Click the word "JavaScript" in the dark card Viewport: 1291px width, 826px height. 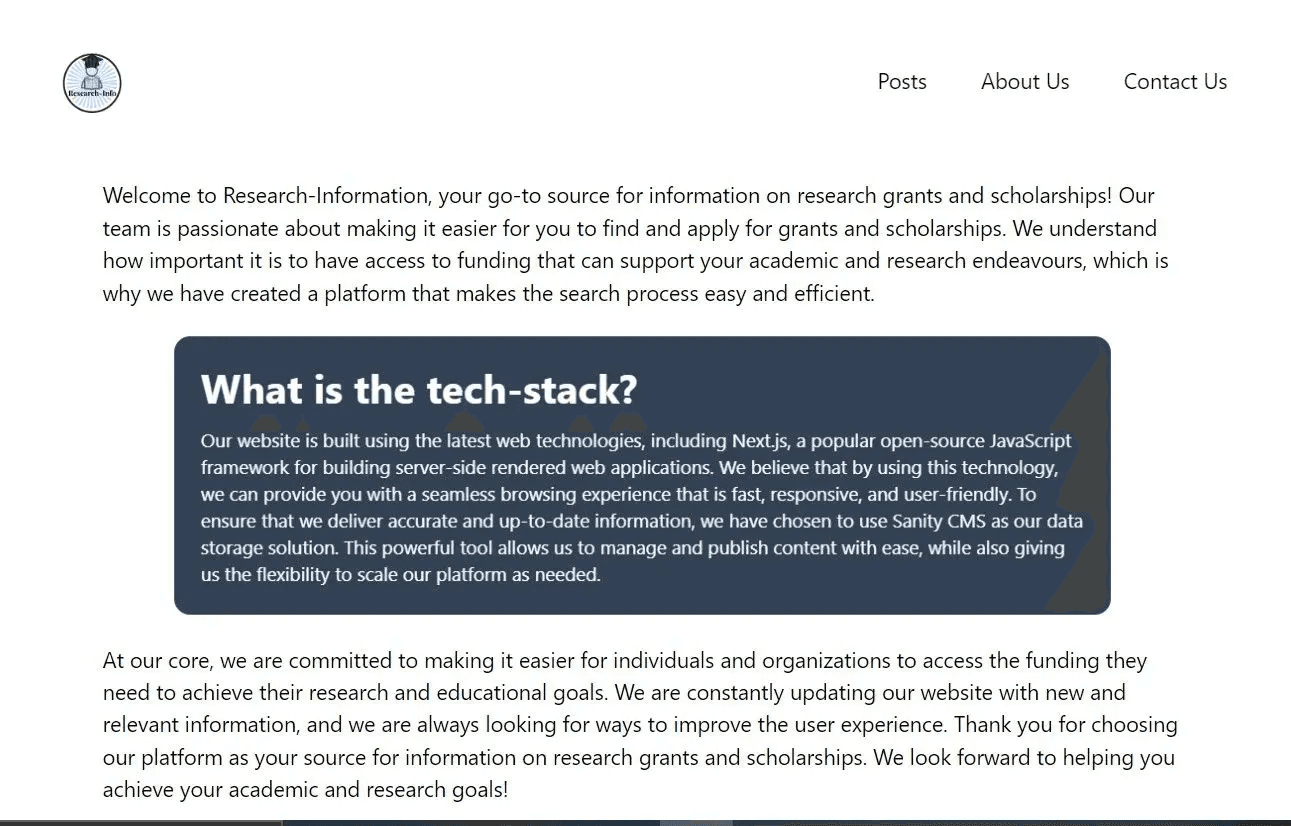pos(1030,441)
